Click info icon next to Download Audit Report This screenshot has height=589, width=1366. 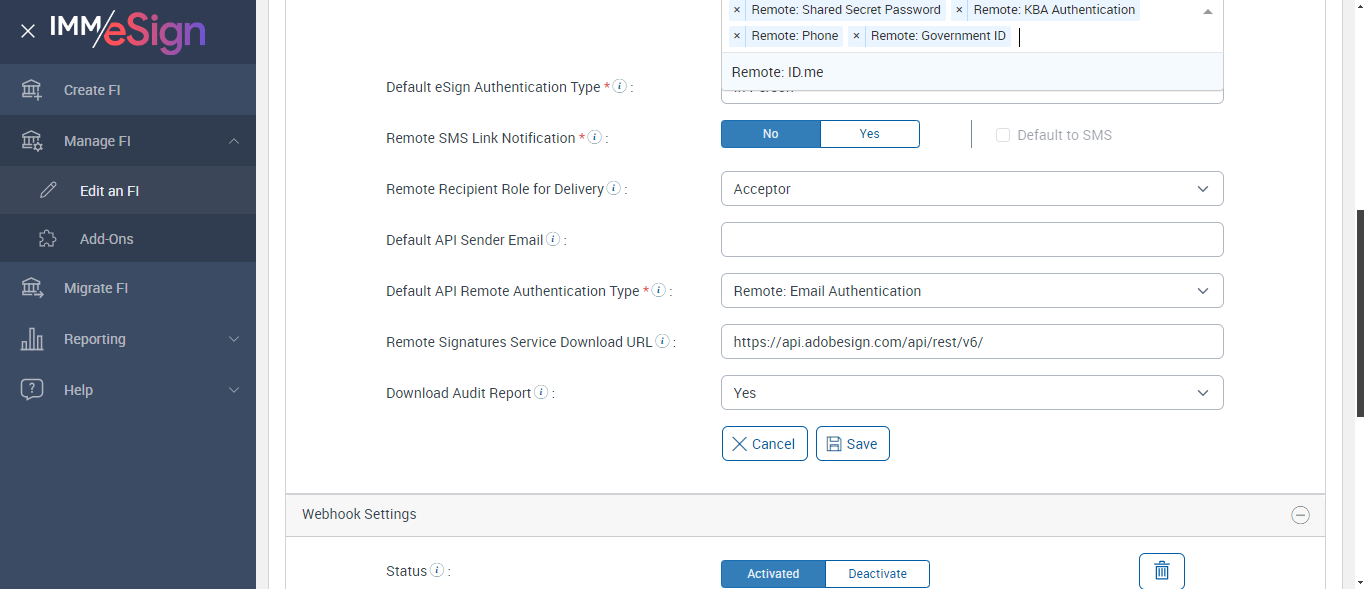(541, 393)
